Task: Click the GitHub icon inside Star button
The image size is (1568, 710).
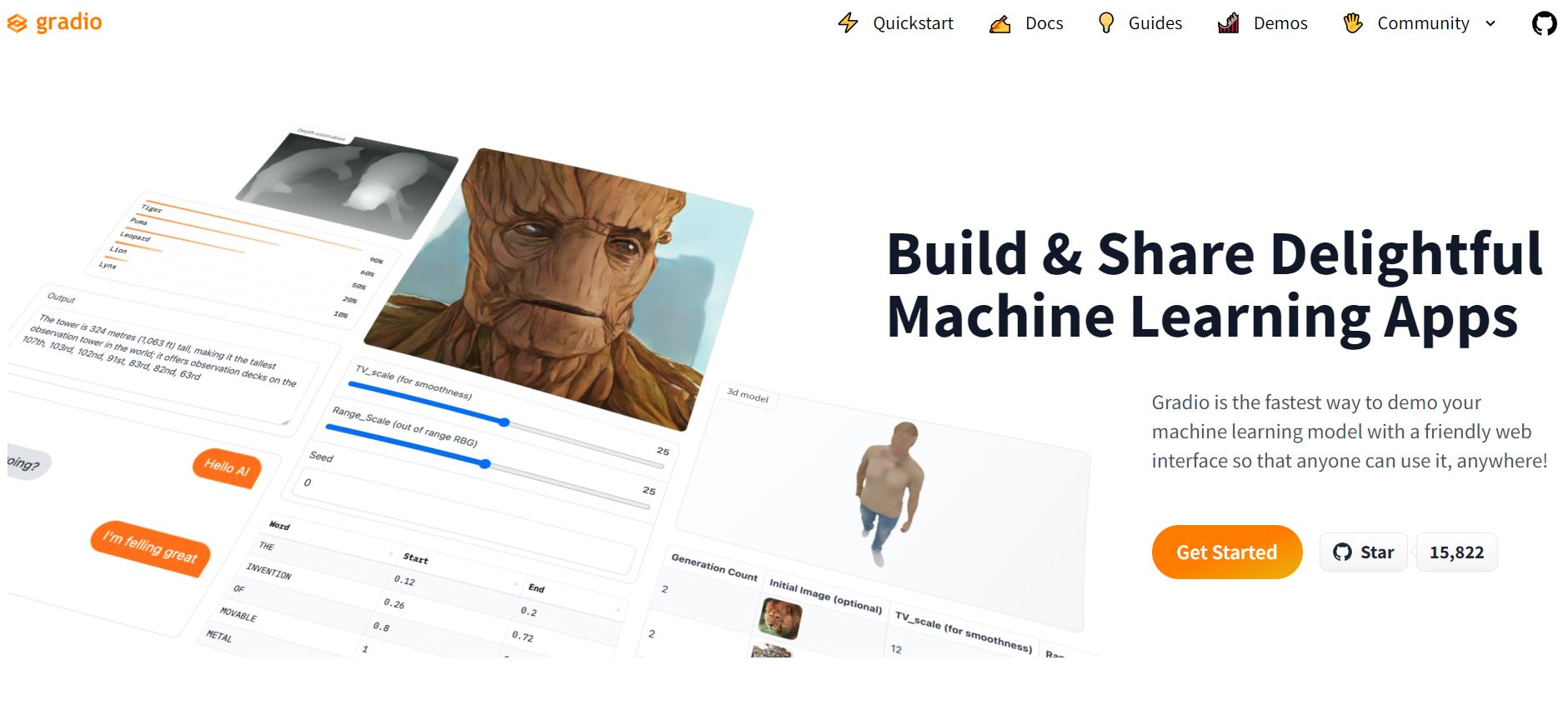Action: [1342, 552]
